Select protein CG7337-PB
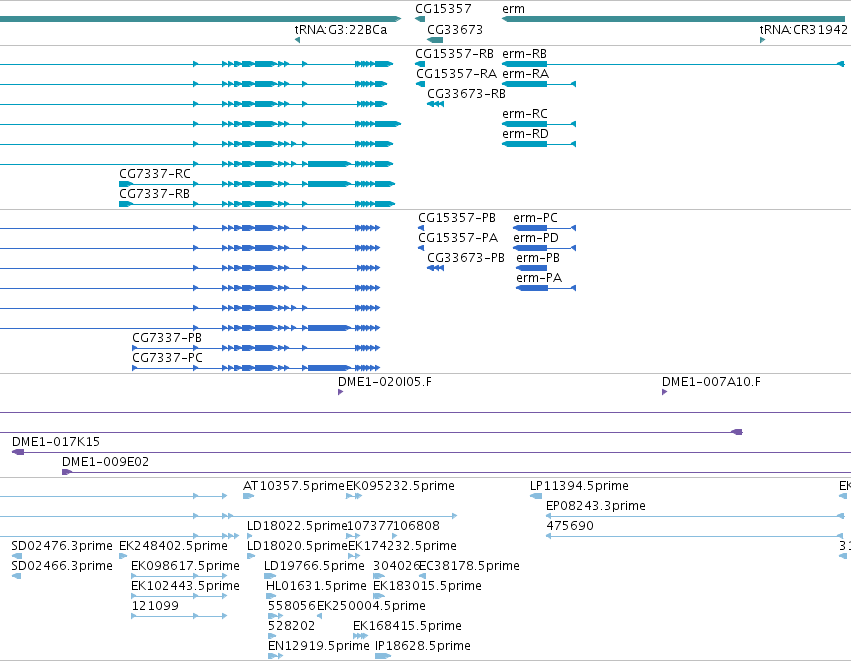The height and width of the screenshot is (661, 851). click(x=256, y=348)
